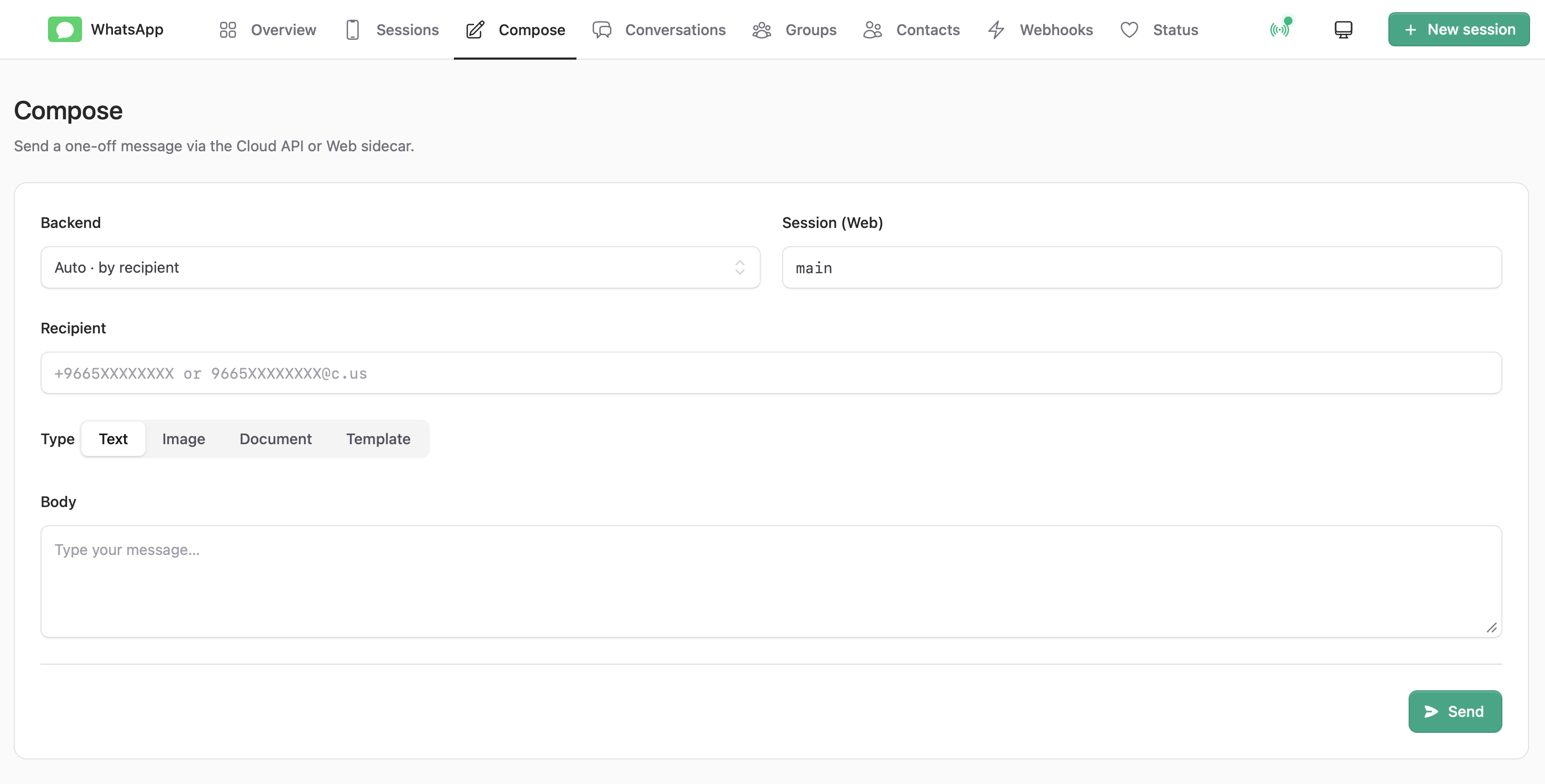Click the Contacts users icon
The height and width of the screenshot is (784, 1545).
pos(873,30)
